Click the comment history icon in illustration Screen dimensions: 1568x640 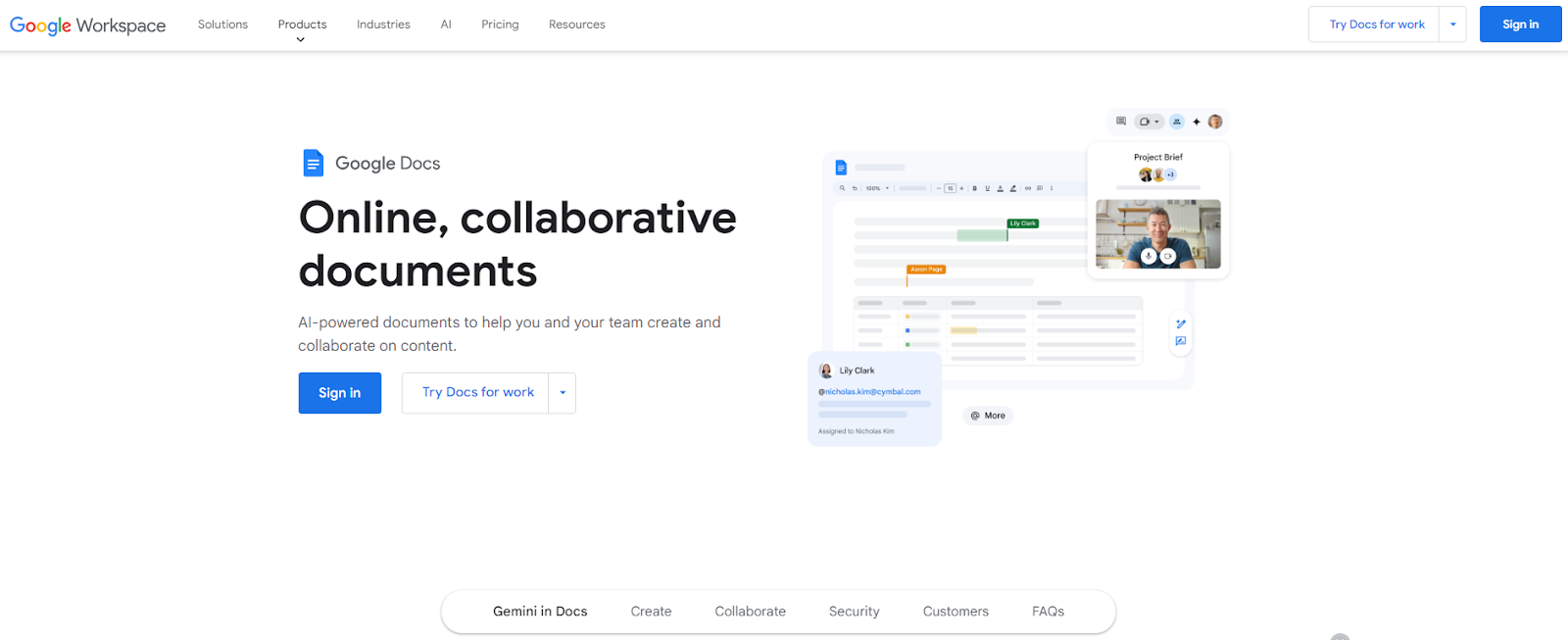[x=1121, y=122]
